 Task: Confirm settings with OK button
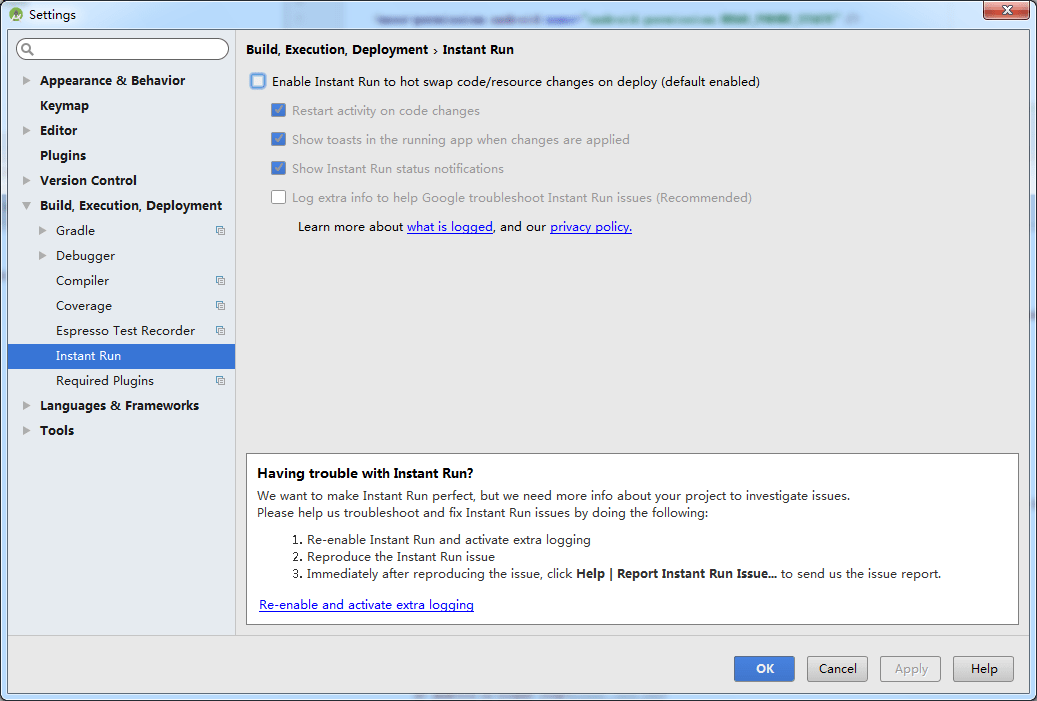[764, 669]
